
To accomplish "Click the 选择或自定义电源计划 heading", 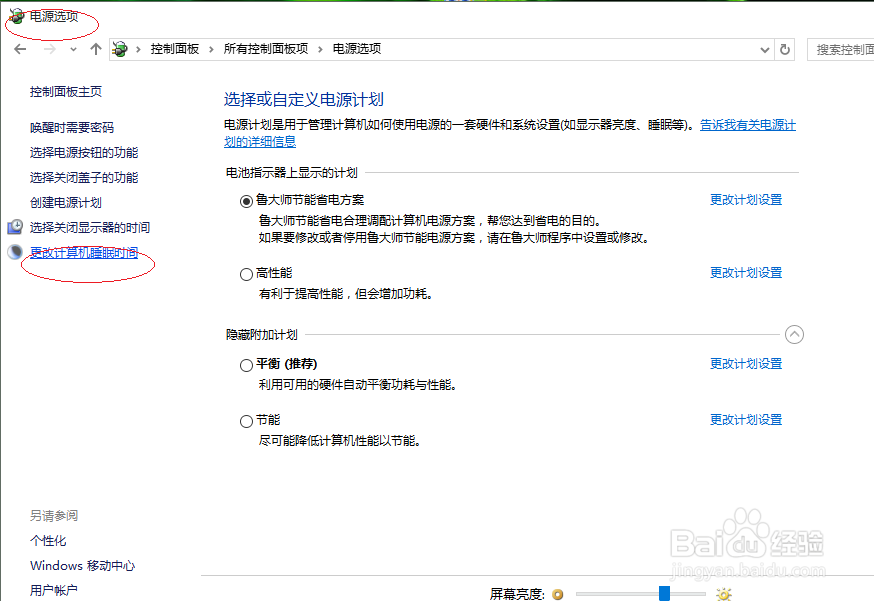I will point(304,100).
